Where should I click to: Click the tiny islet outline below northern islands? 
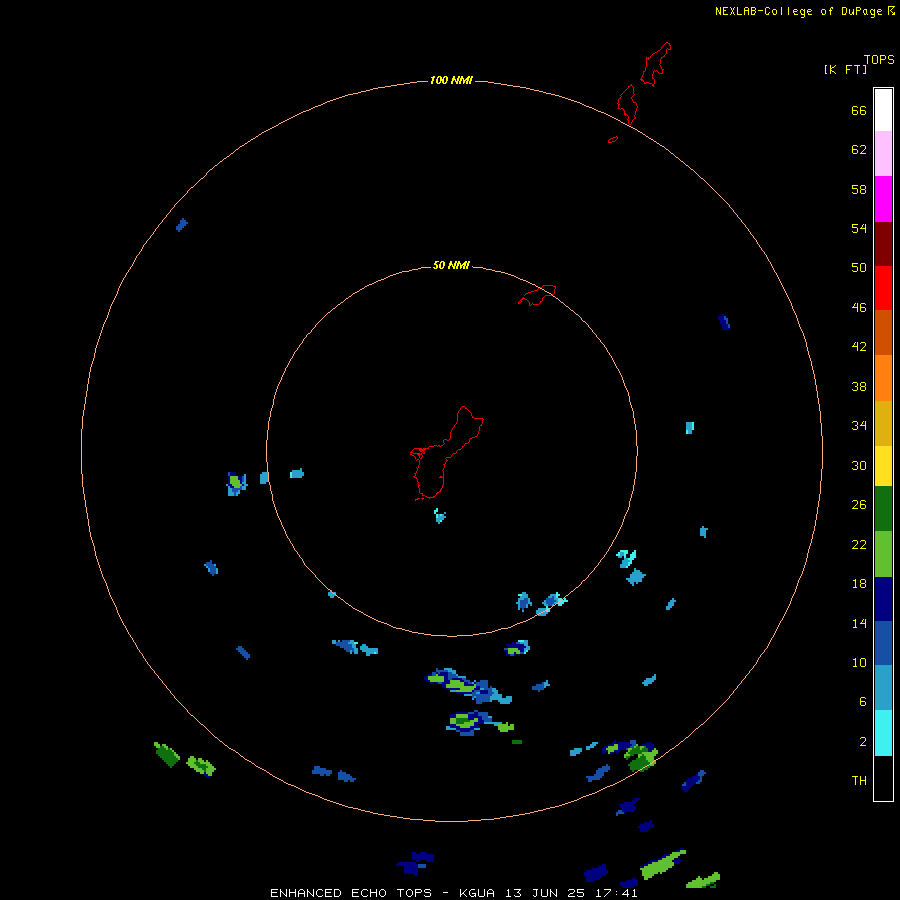pyautogui.click(x=613, y=139)
